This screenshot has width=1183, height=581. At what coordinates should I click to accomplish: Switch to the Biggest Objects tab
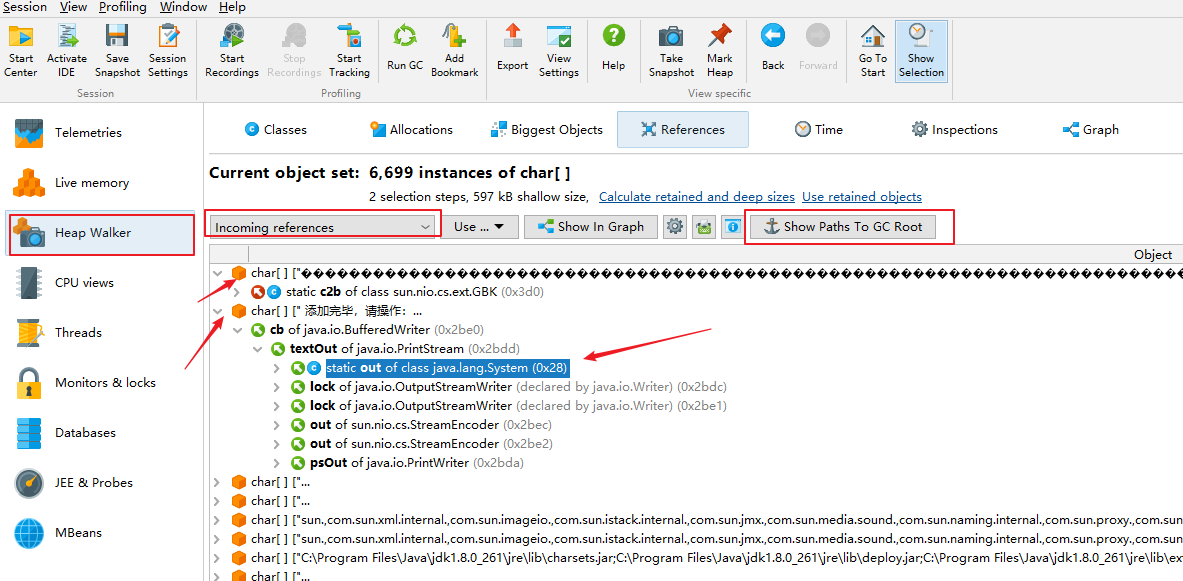coord(547,130)
